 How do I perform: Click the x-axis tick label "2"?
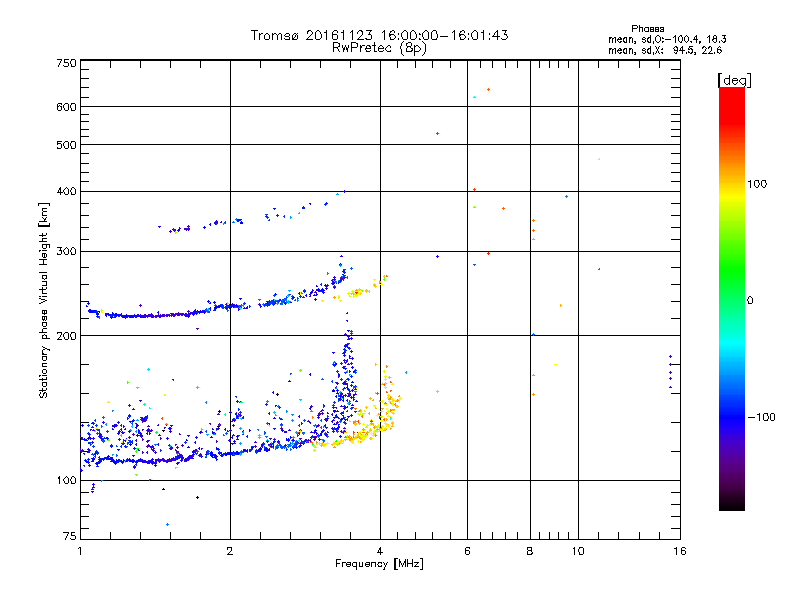(230, 551)
